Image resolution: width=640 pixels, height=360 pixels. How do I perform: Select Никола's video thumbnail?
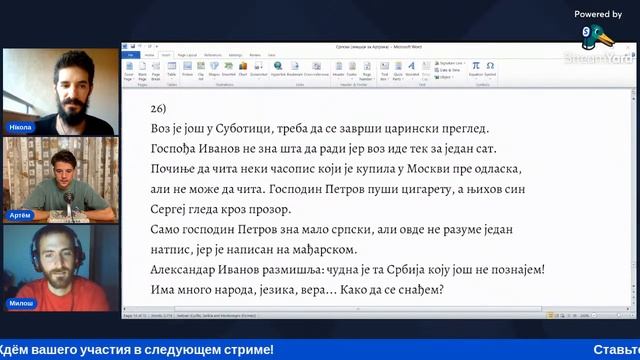pos(61,92)
